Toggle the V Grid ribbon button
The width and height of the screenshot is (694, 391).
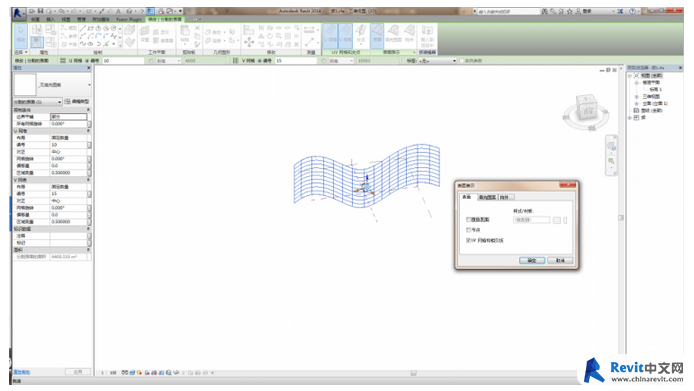pos(345,35)
